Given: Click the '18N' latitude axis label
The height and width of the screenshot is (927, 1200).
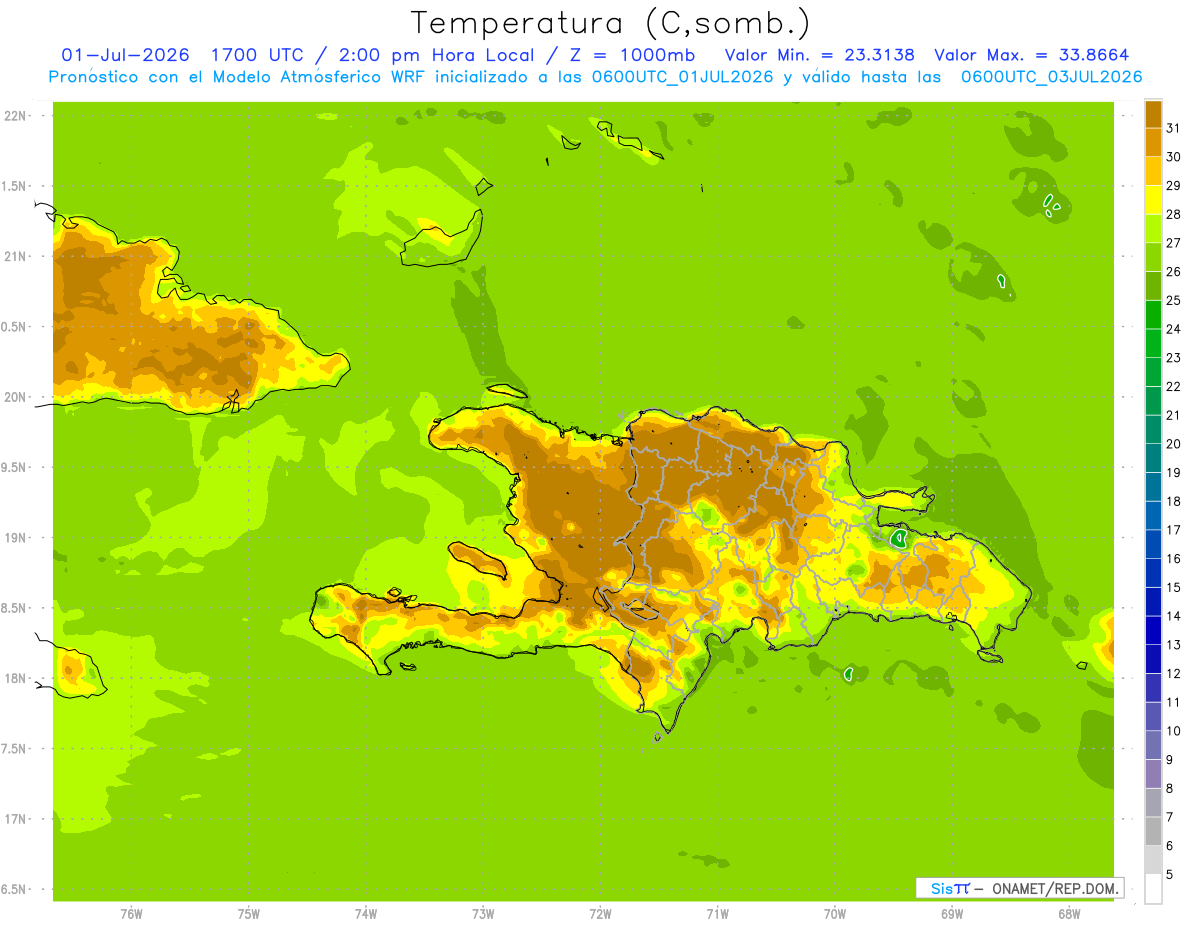Looking at the screenshot, I should pos(15,678).
